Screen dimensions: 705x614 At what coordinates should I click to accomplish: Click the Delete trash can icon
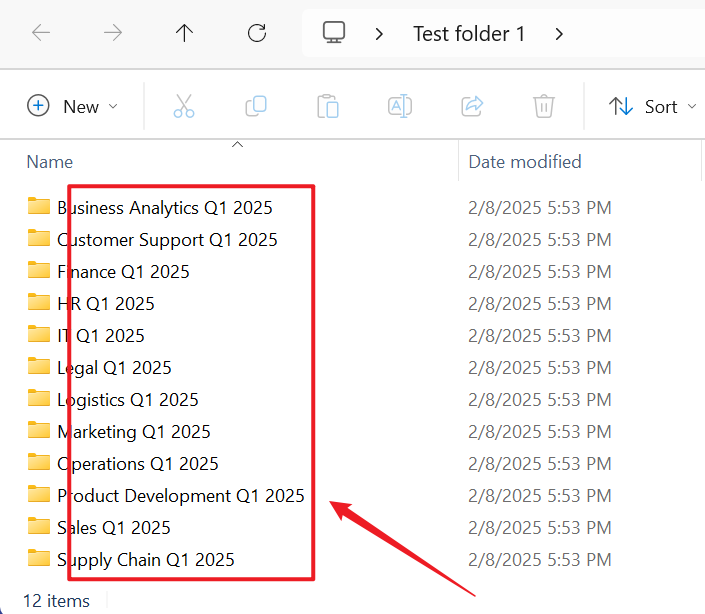[x=543, y=106]
